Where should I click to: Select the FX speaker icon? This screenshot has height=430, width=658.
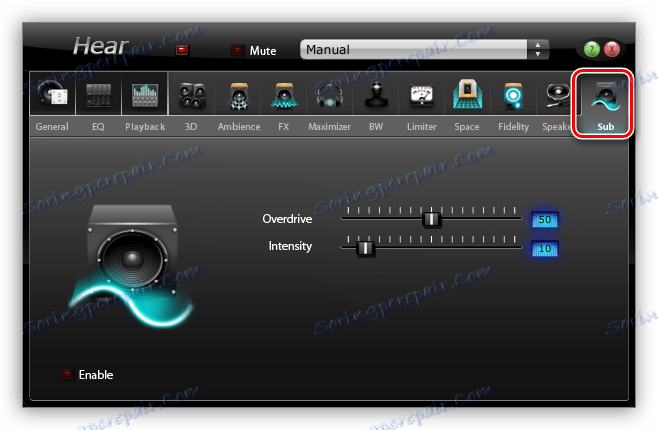[x=284, y=95]
